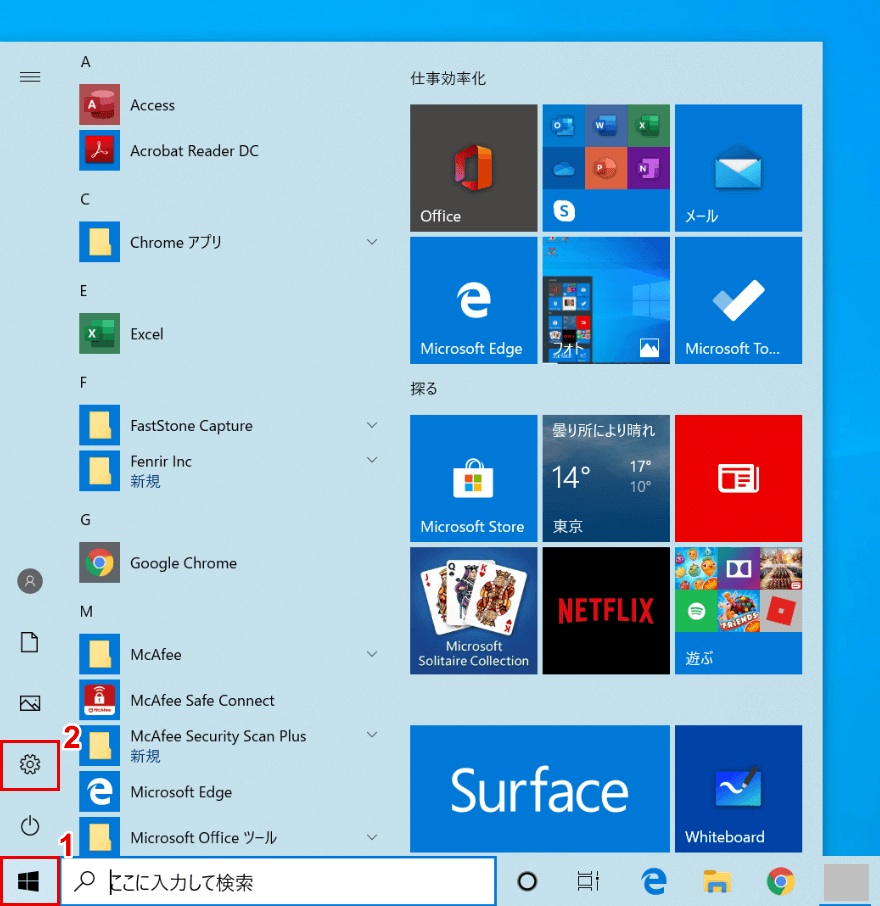Click the user account avatar icon

pos(29,581)
